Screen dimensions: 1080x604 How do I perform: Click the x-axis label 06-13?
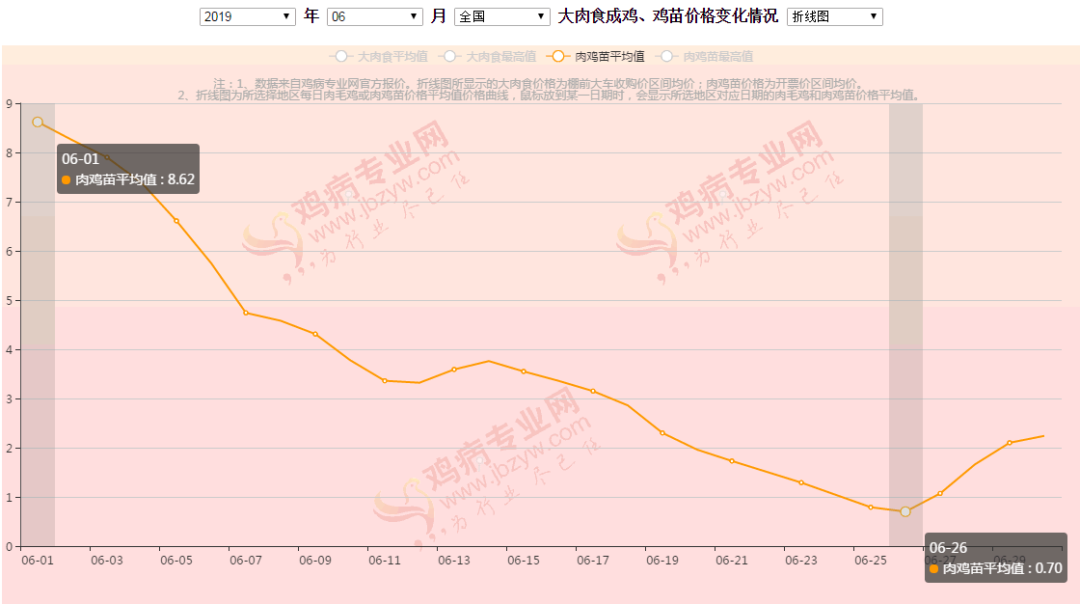click(x=454, y=561)
